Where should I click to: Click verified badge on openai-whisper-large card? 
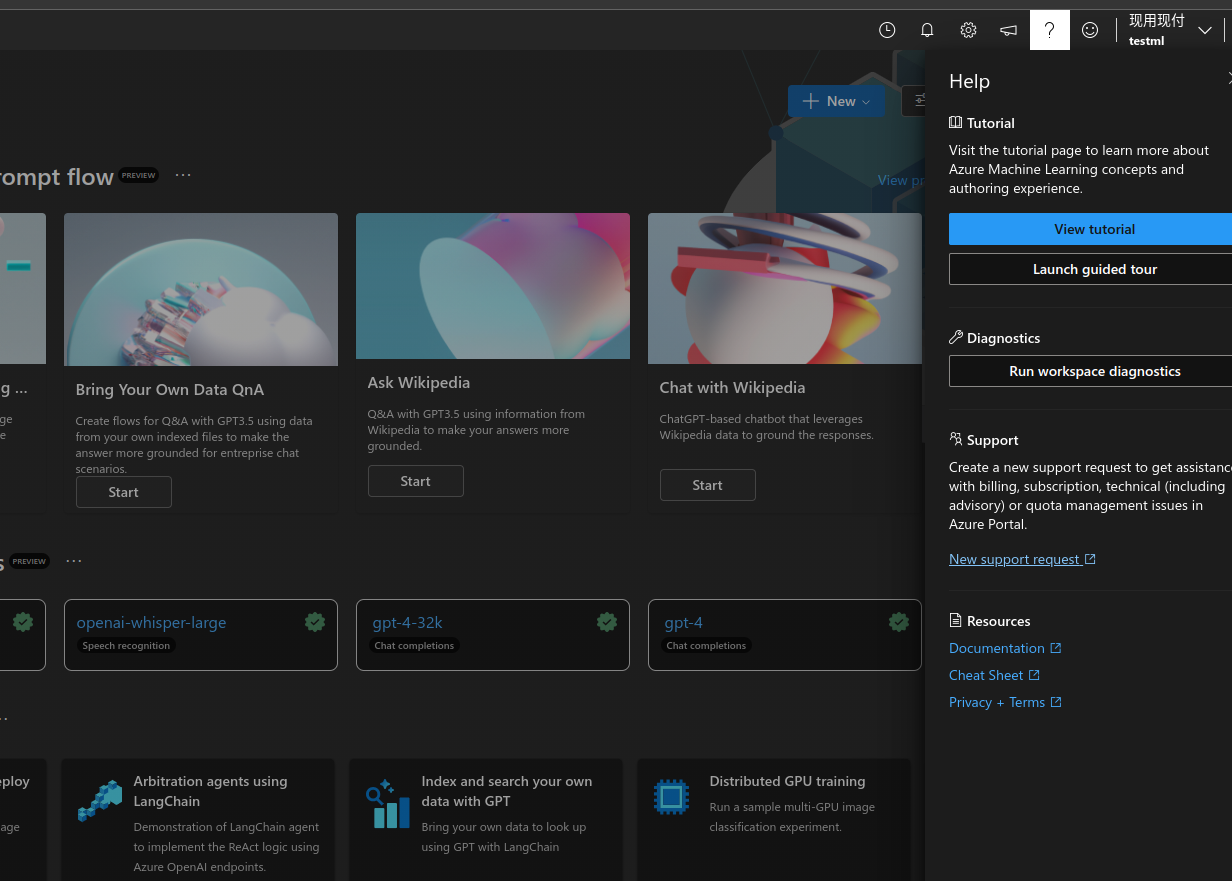[315, 622]
